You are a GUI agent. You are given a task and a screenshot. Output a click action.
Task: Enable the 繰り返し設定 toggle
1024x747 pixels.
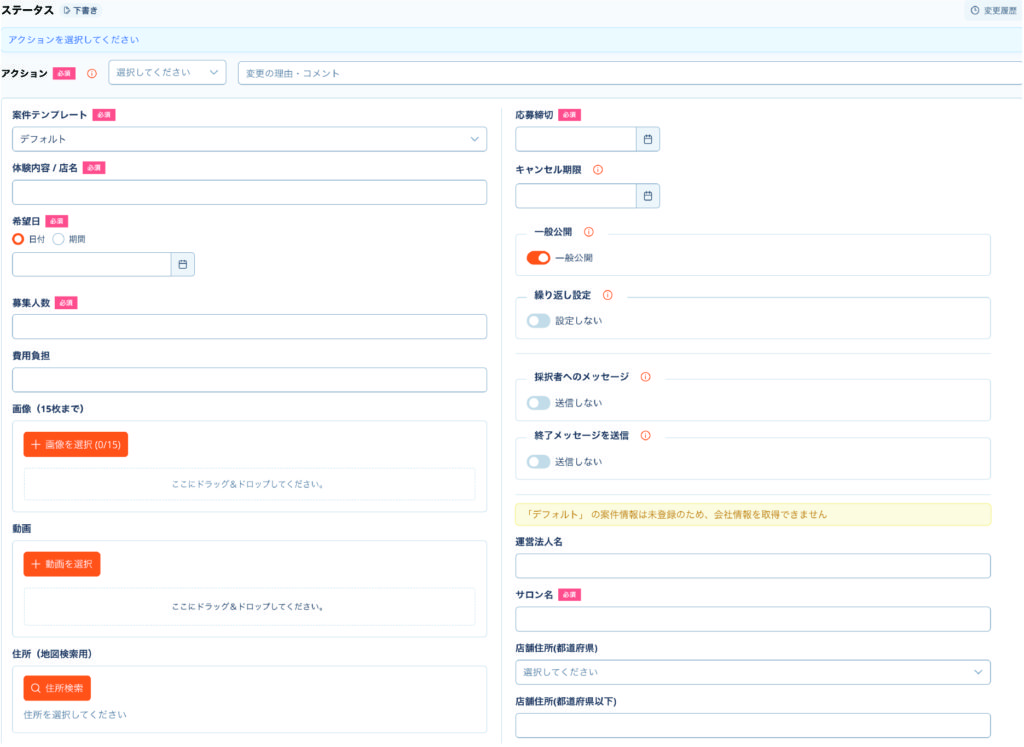pyautogui.click(x=538, y=321)
